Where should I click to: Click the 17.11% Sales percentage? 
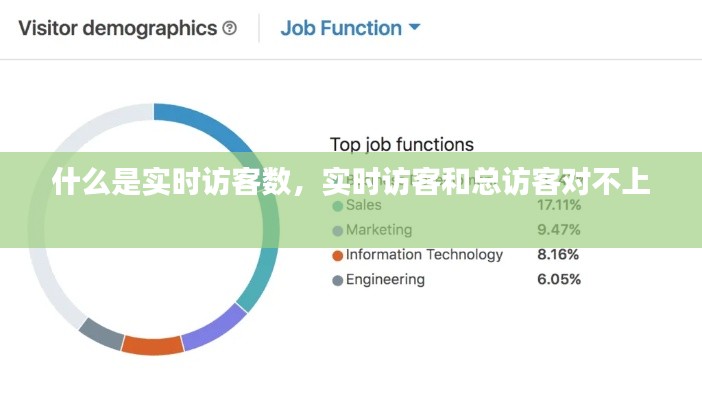coord(558,205)
